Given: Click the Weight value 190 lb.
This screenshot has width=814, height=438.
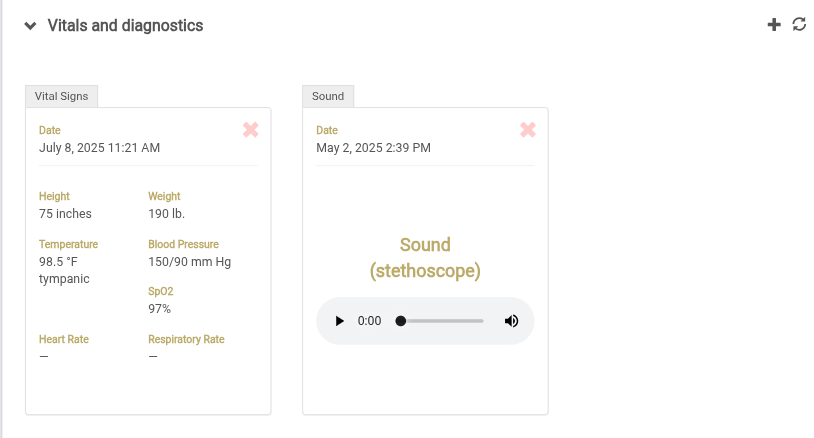Looking at the screenshot, I should [166, 214].
